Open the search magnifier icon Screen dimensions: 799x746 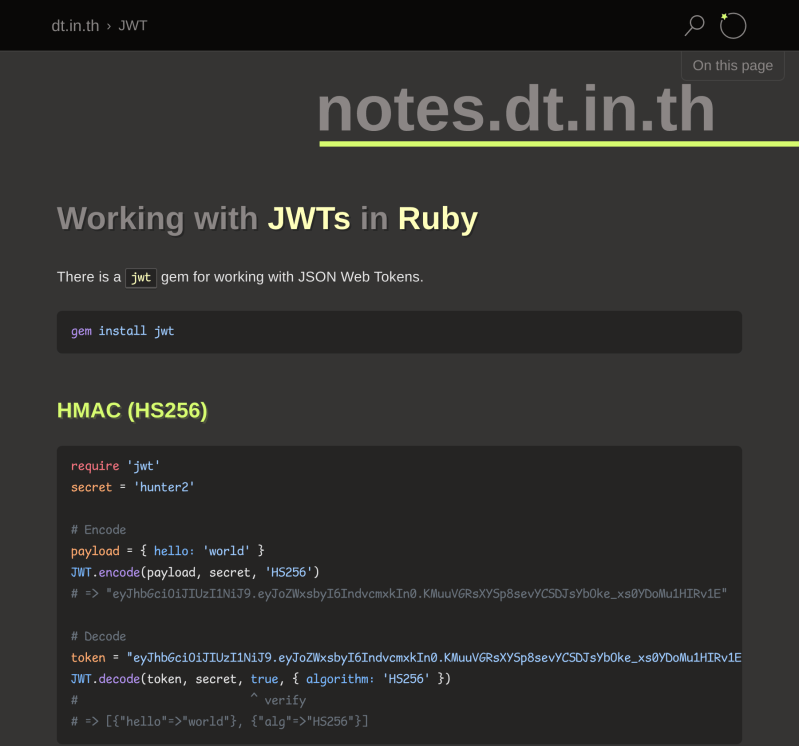click(x=694, y=25)
